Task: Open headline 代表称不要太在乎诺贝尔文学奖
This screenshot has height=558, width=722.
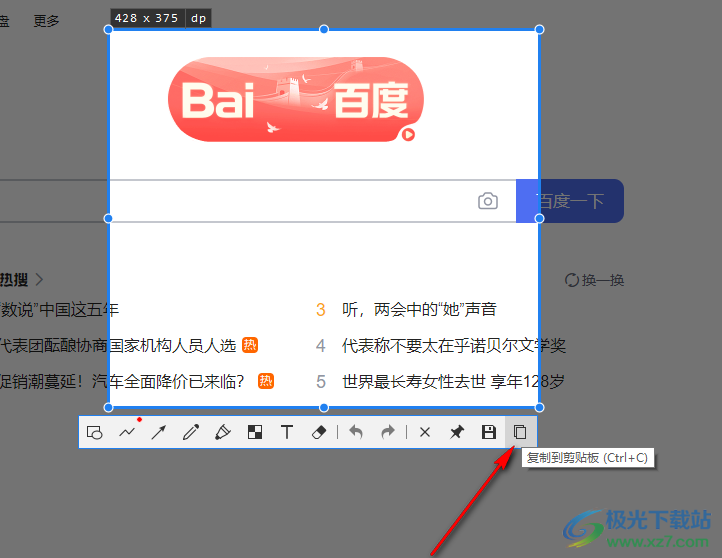Action: pos(454,345)
